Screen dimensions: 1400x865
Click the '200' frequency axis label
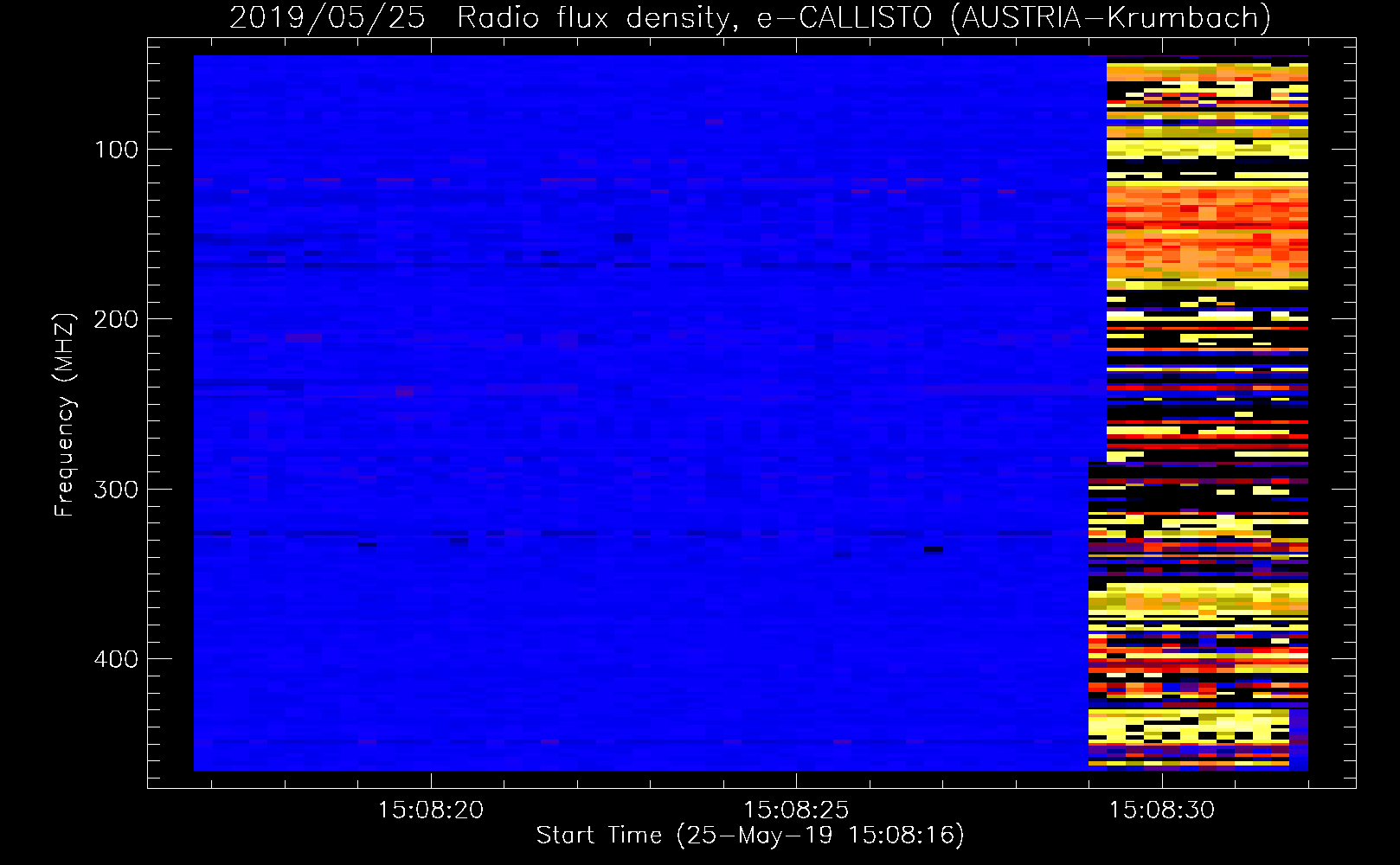(x=116, y=319)
